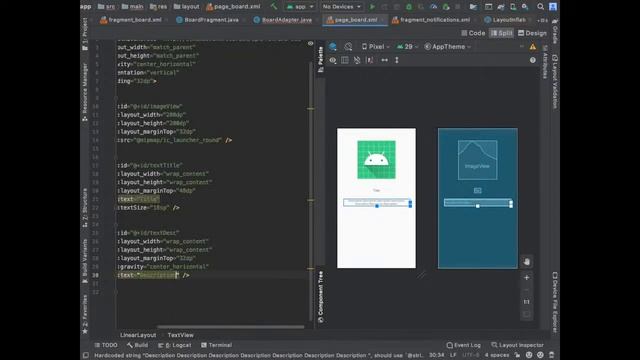640x360 pixels.
Task: Click the 4 spaces indent setting in the status bar
Action: click(497, 355)
